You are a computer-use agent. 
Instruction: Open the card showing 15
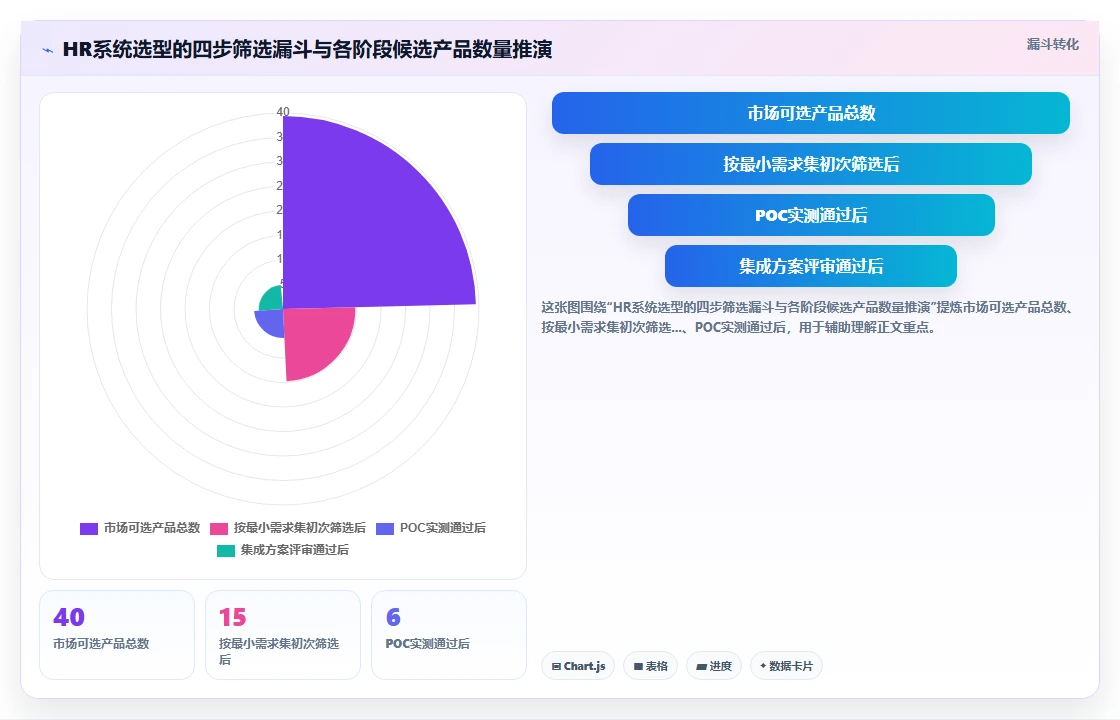click(x=283, y=635)
